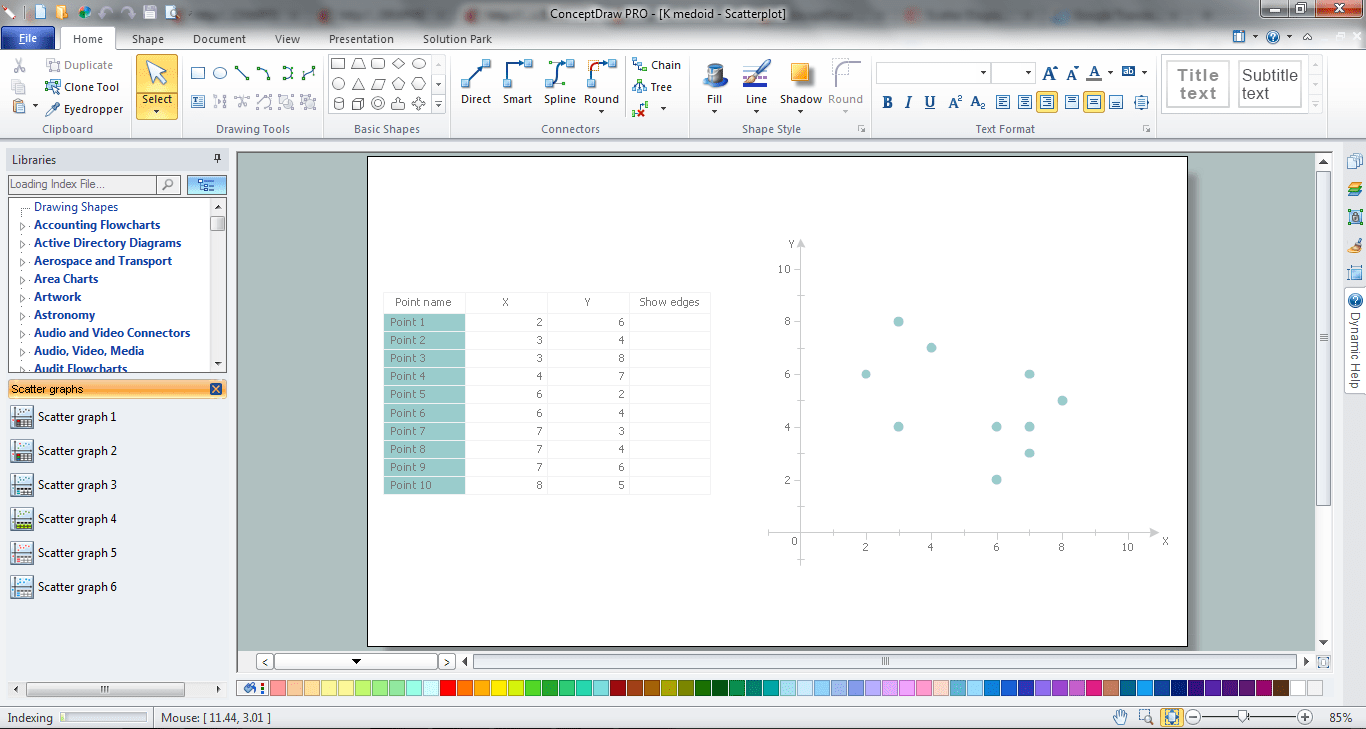Toggle Underline text formatting
1366x729 pixels.
(x=930, y=102)
